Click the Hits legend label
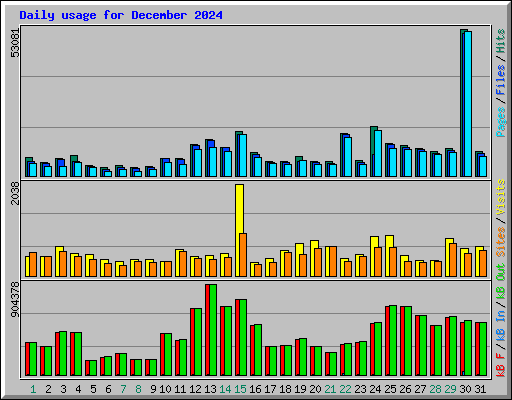This screenshot has height=400, width=512. (x=501, y=41)
